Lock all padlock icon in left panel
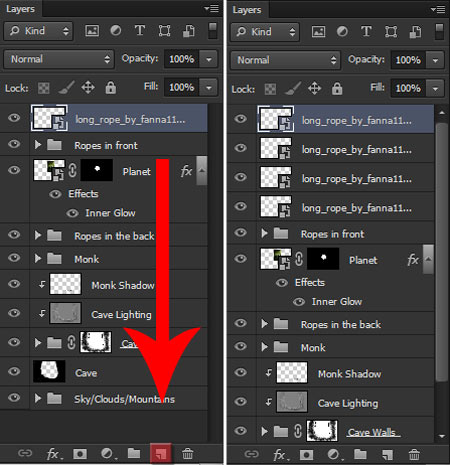This screenshot has height=465, width=450. 111,88
